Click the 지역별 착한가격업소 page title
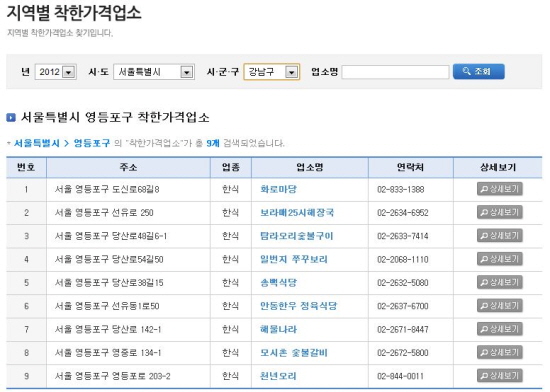The image size is (550, 392). (x=74, y=12)
